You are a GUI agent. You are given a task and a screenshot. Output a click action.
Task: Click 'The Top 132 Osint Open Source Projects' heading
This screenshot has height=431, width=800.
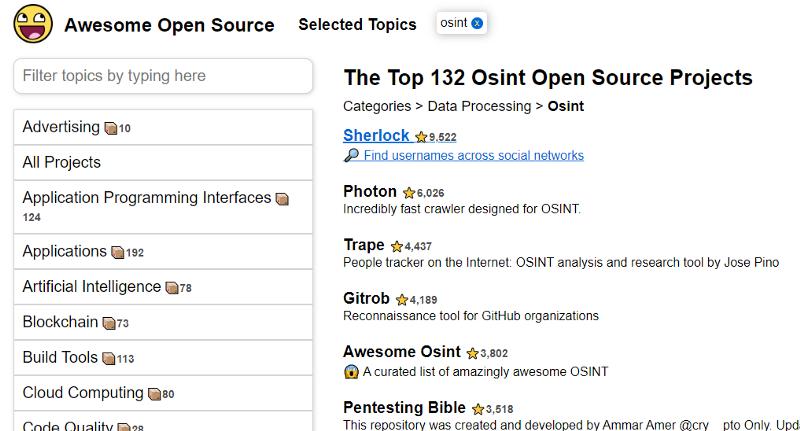click(548, 78)
